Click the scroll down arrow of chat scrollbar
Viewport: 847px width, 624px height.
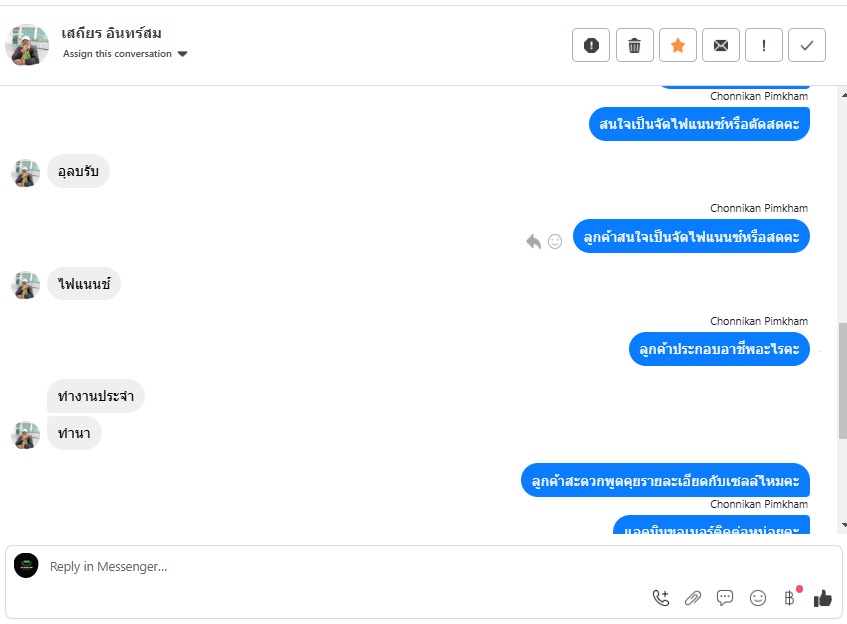point(844,525)
